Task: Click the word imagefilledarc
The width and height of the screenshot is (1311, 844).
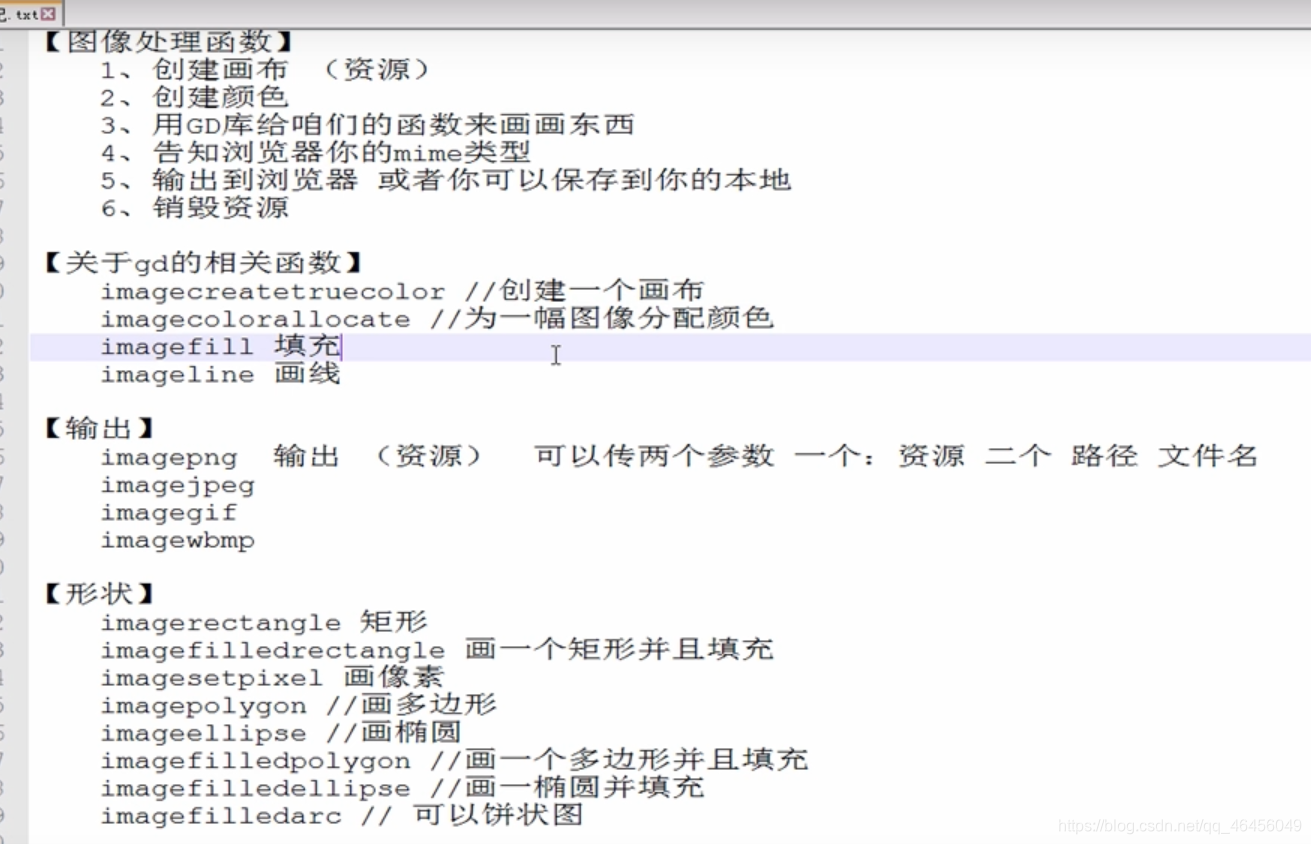Action: (x=220, y=817)
